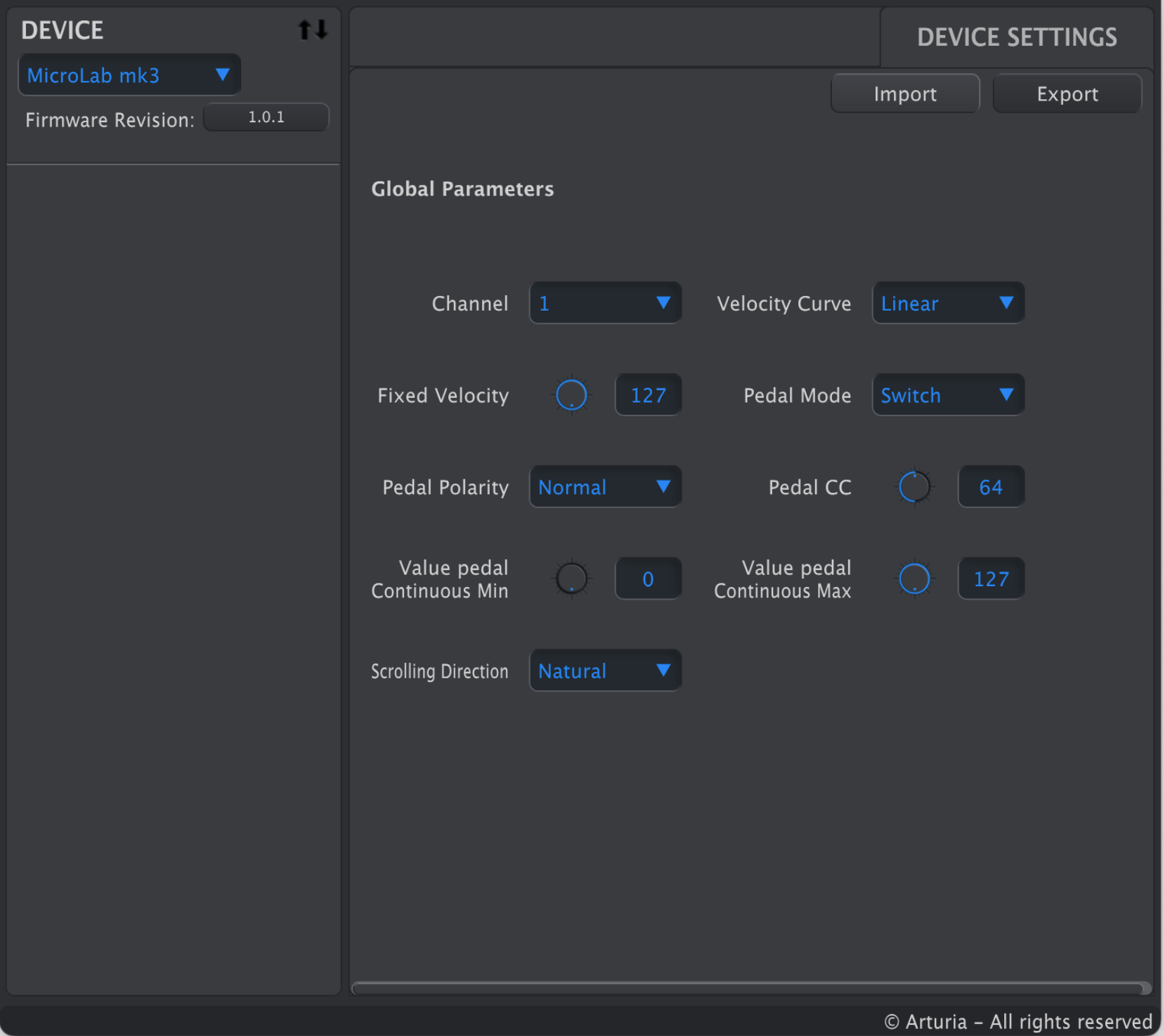This screenshot has width=1163, height=1036.
Task: Click the Continuous Max value field 127
Action: point(991,578)
